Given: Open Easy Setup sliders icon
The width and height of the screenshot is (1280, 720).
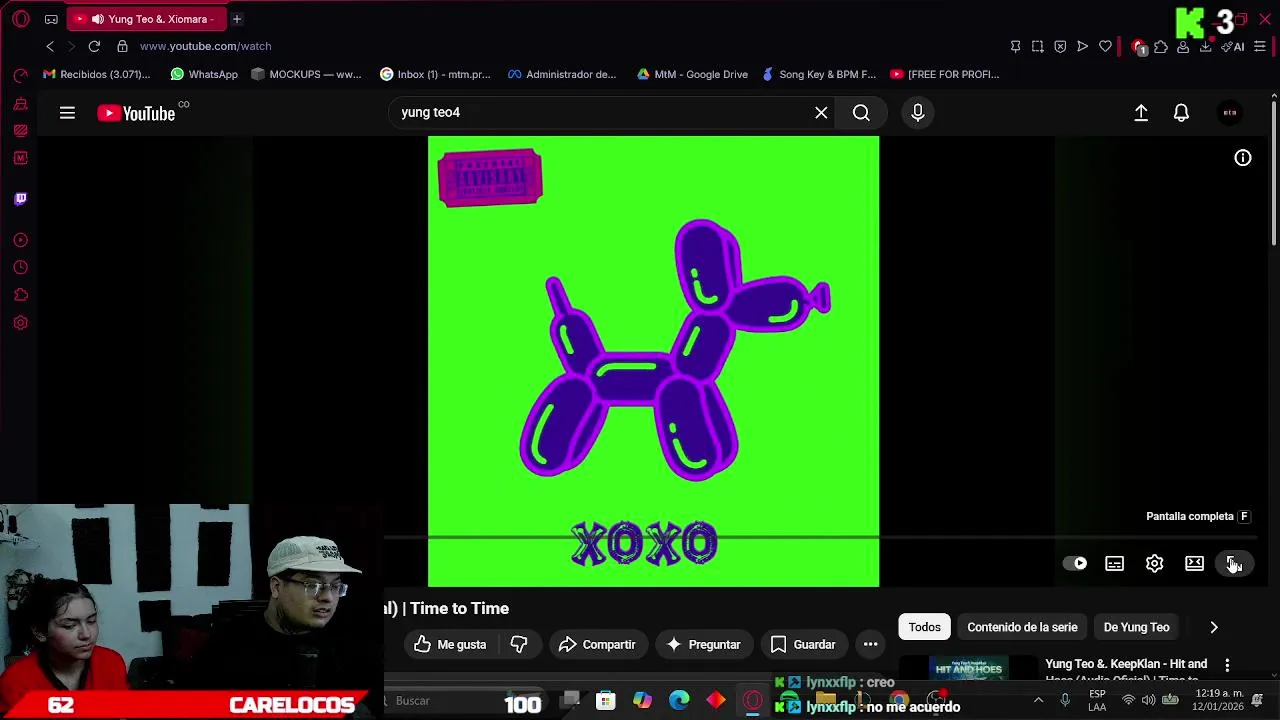Looking at the screenshot, I should tap(1260, 46).
